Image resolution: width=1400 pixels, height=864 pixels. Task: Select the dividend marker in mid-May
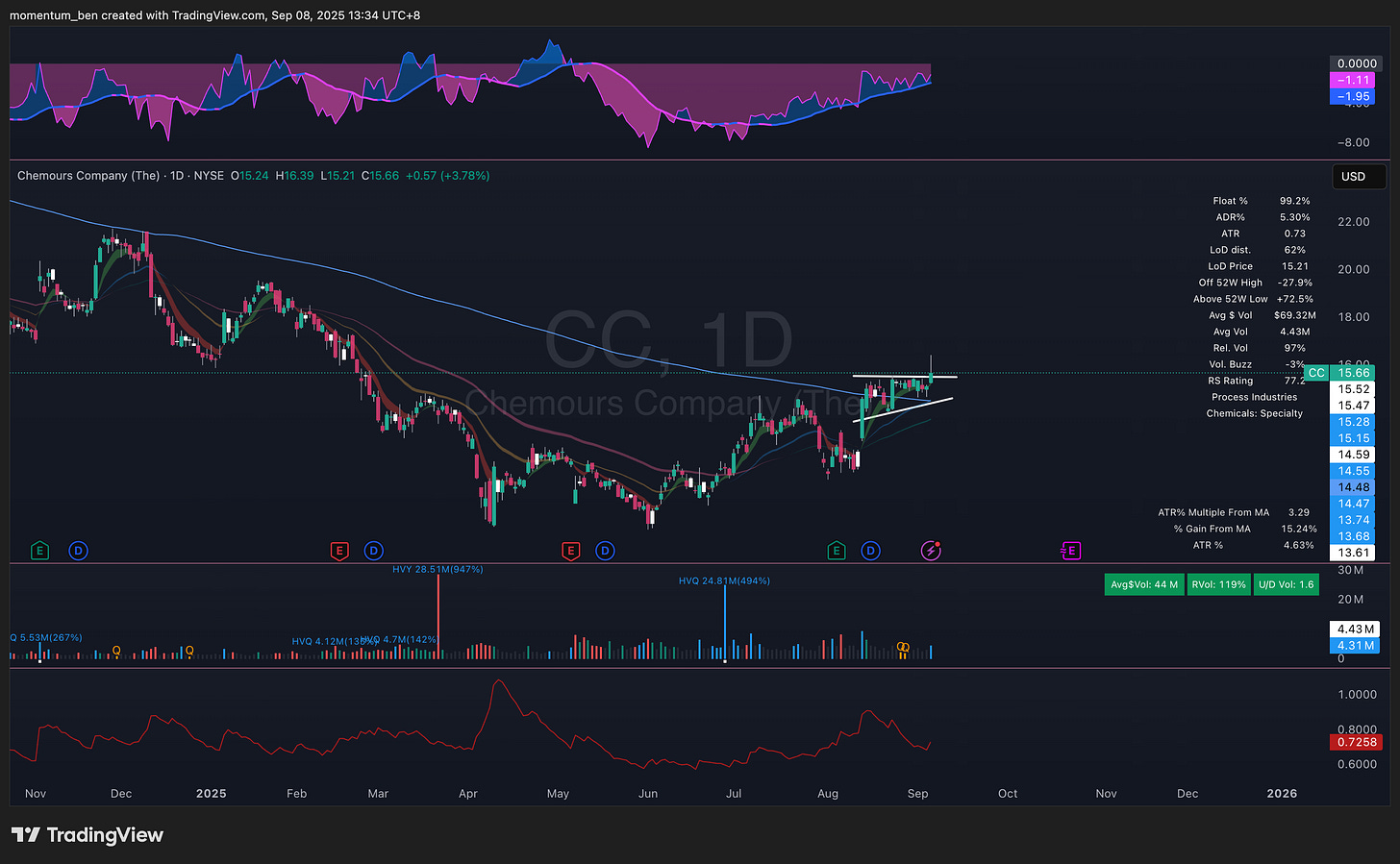(x=605, y=551)
